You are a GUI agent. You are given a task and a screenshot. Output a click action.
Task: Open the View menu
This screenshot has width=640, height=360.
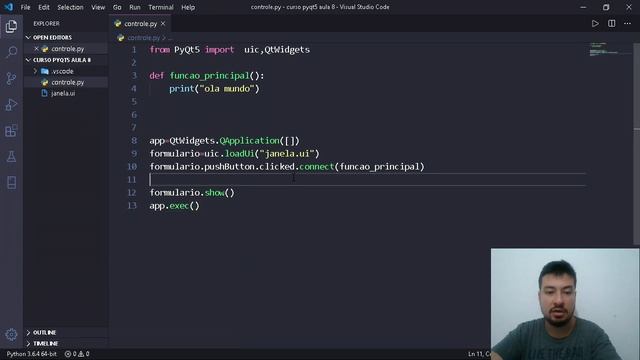[x=98, y=7]
